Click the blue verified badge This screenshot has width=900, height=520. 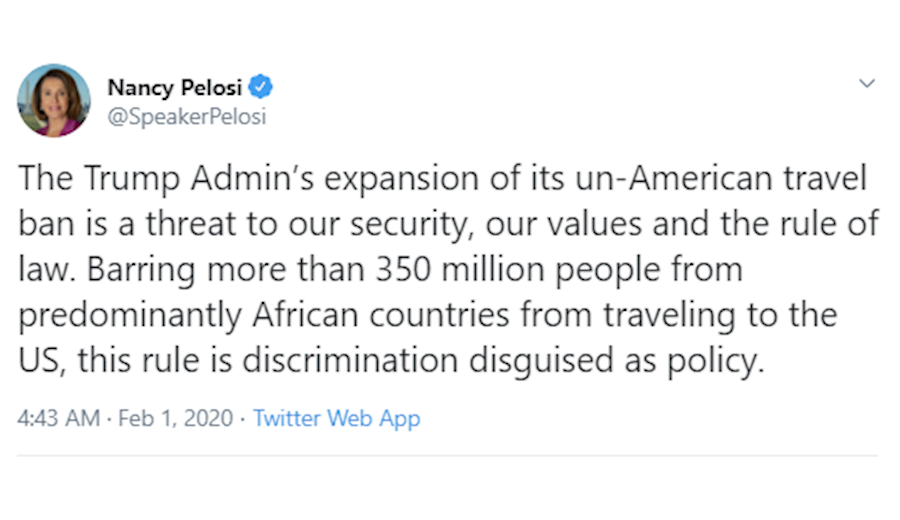click(262, 87)
